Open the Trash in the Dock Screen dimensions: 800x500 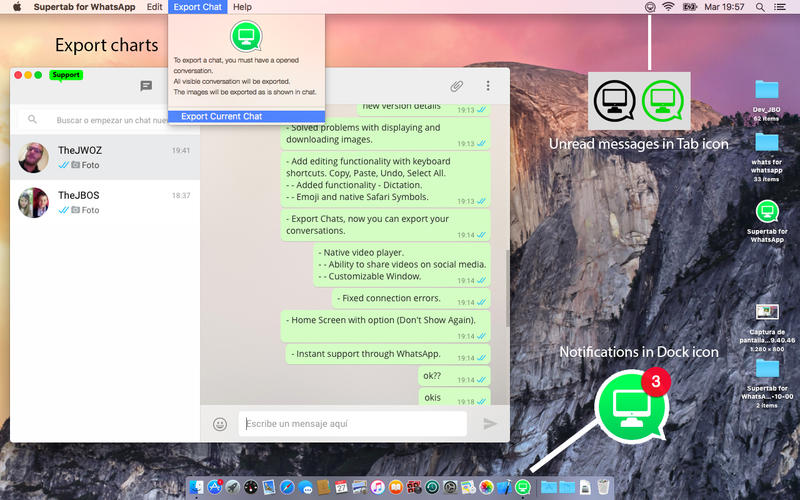603,487
